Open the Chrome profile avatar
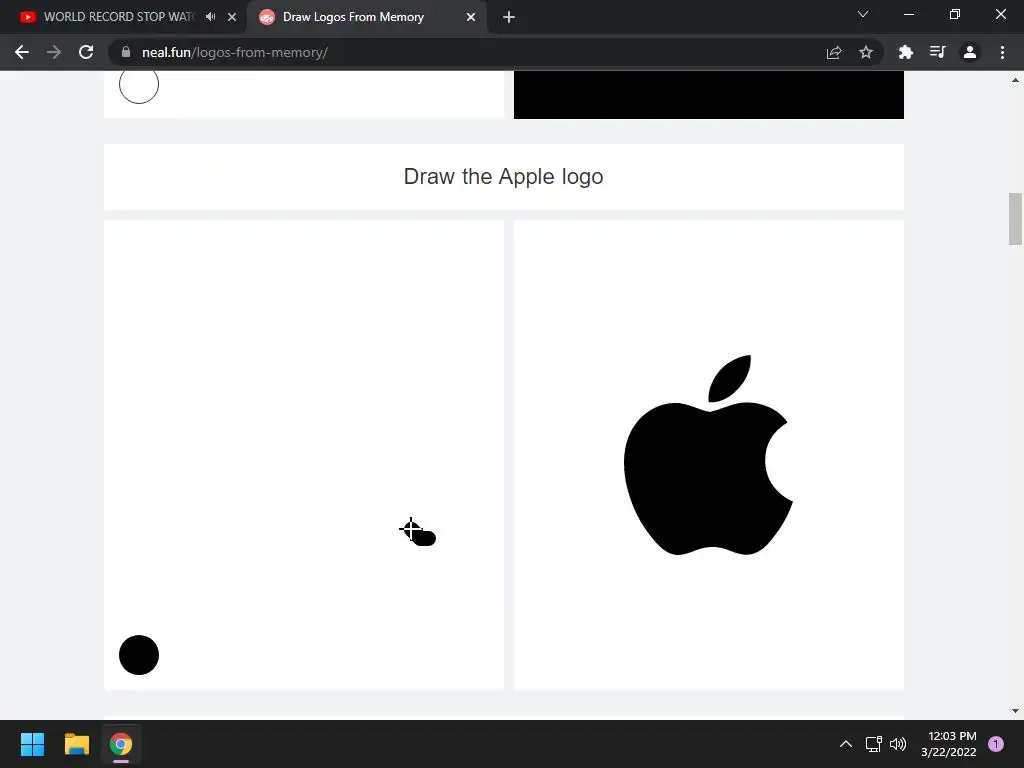 pos(970,52)
